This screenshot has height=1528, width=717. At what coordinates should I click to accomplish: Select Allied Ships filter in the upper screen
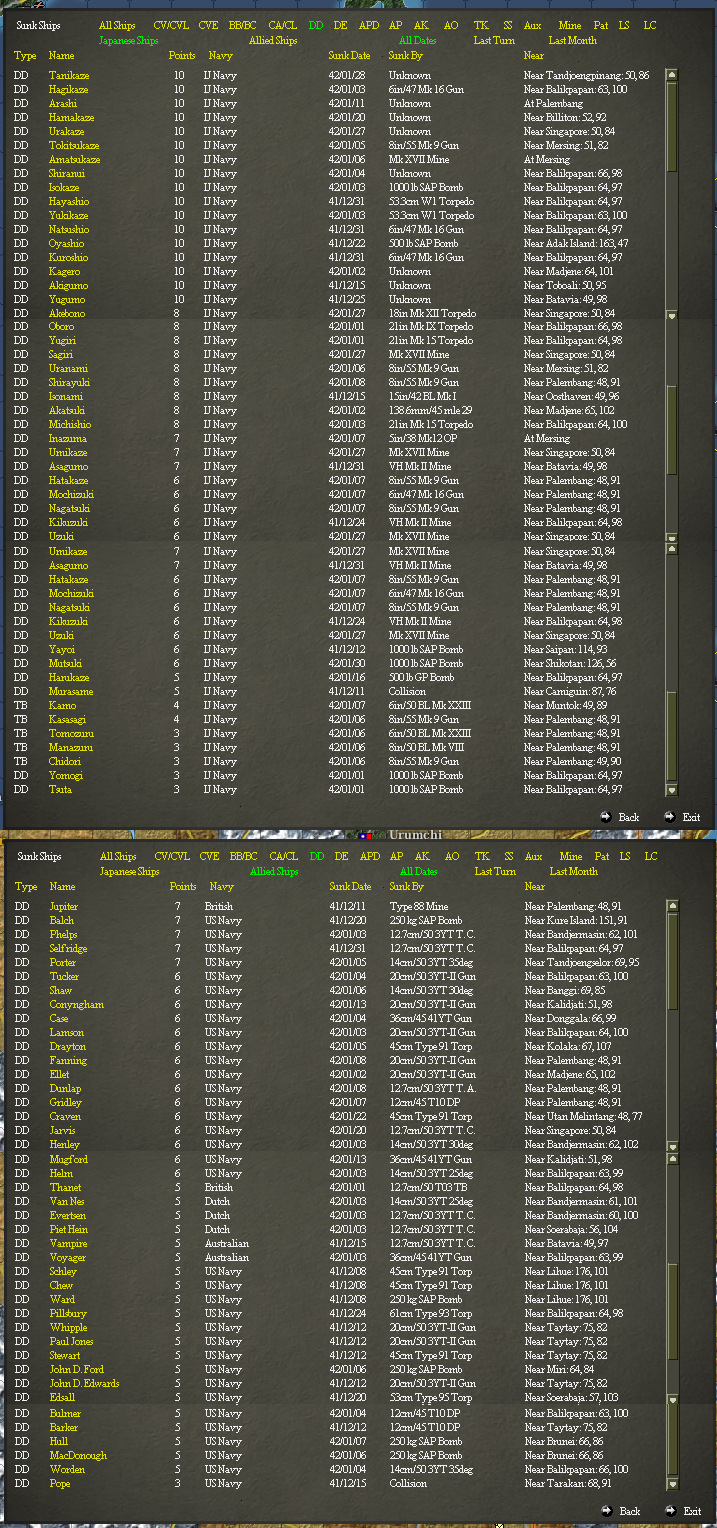(x=273, y=41)
